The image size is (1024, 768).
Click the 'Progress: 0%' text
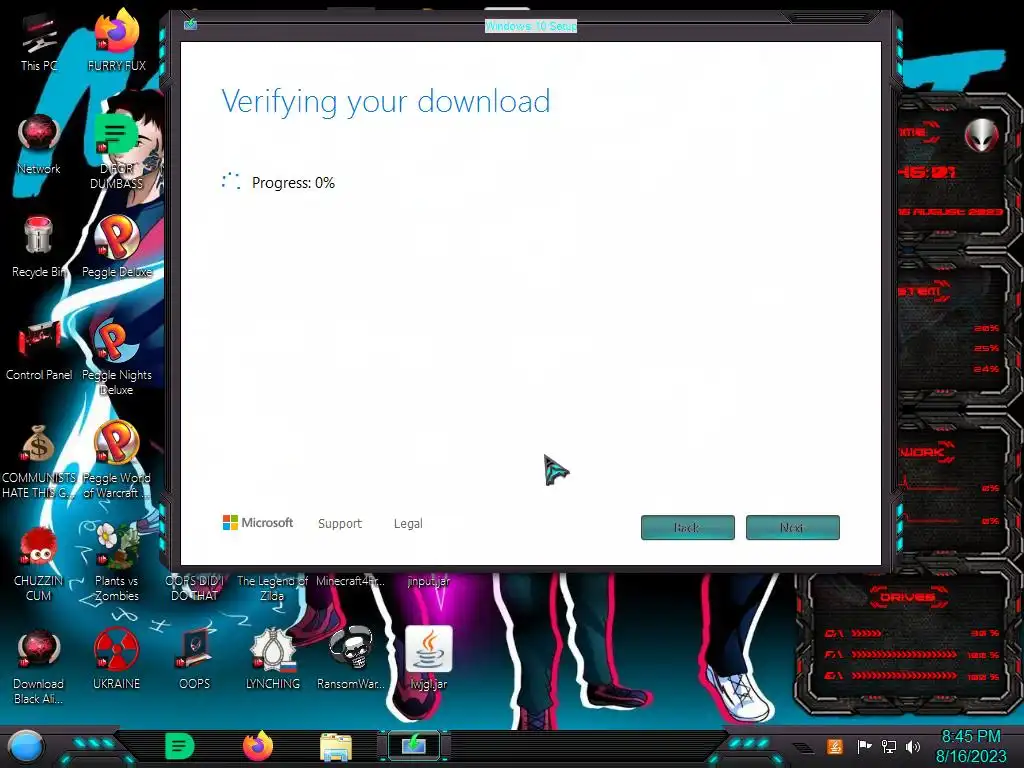pyautogui.click(x=293, y=183)
